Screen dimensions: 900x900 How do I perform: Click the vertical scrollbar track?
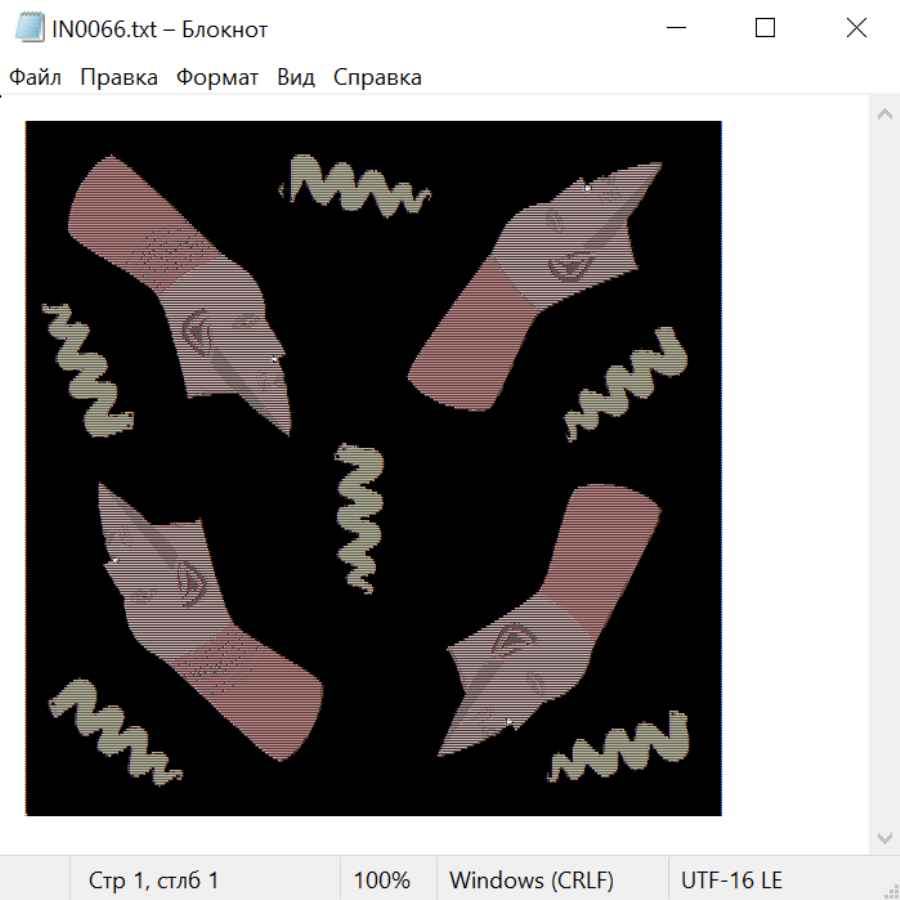pos(884,470)
